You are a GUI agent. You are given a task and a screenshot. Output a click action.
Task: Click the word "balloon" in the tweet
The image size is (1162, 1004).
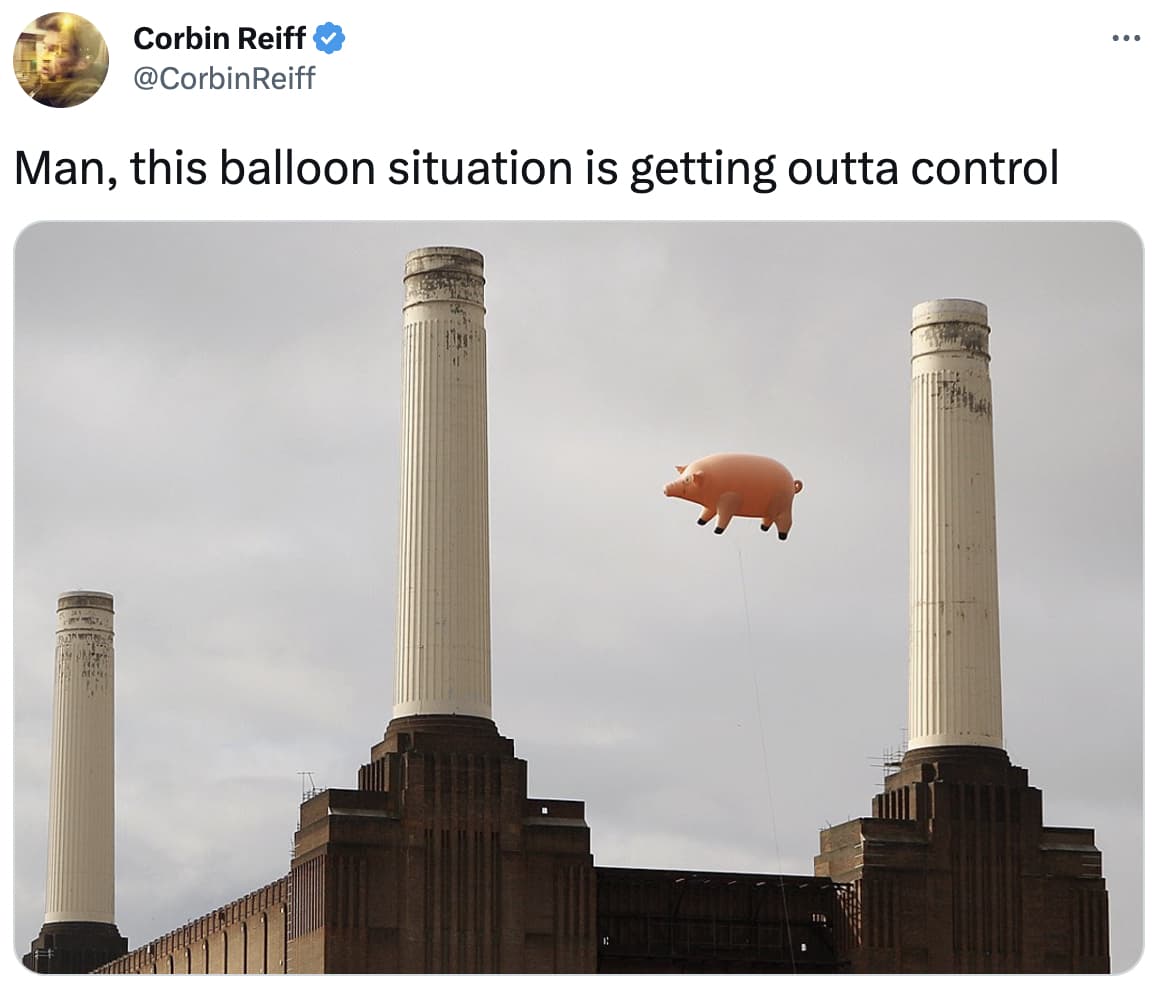297,168
